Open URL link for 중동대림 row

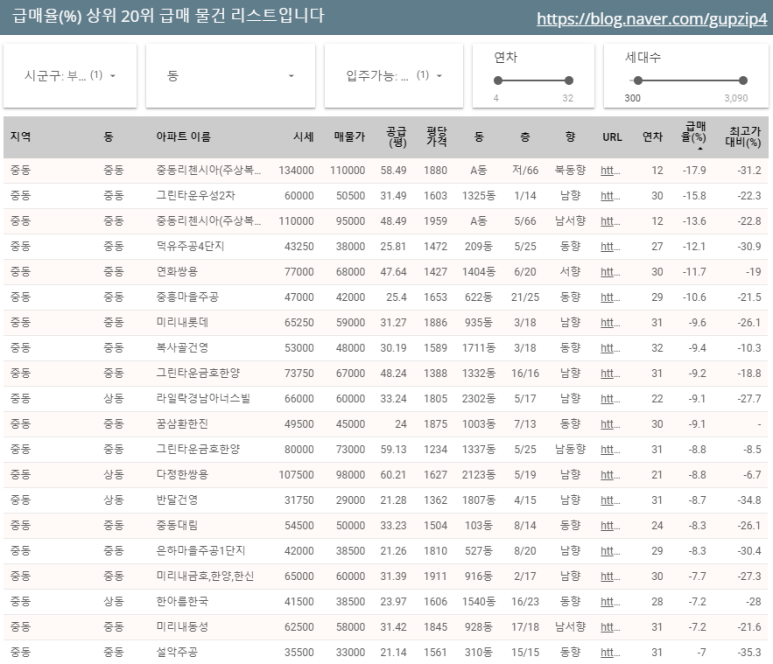tap(610, 525)
